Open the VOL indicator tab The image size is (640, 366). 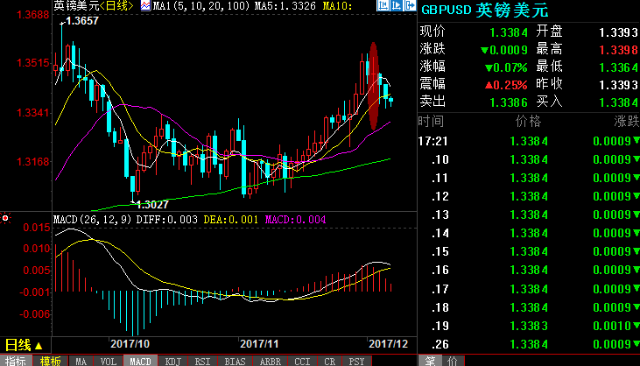(108, 361)
